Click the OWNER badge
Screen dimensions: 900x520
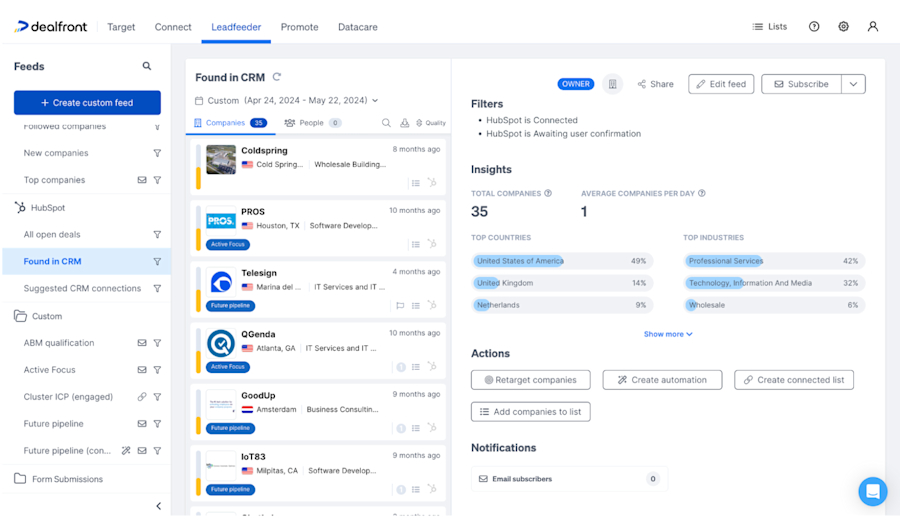(576, 84)
